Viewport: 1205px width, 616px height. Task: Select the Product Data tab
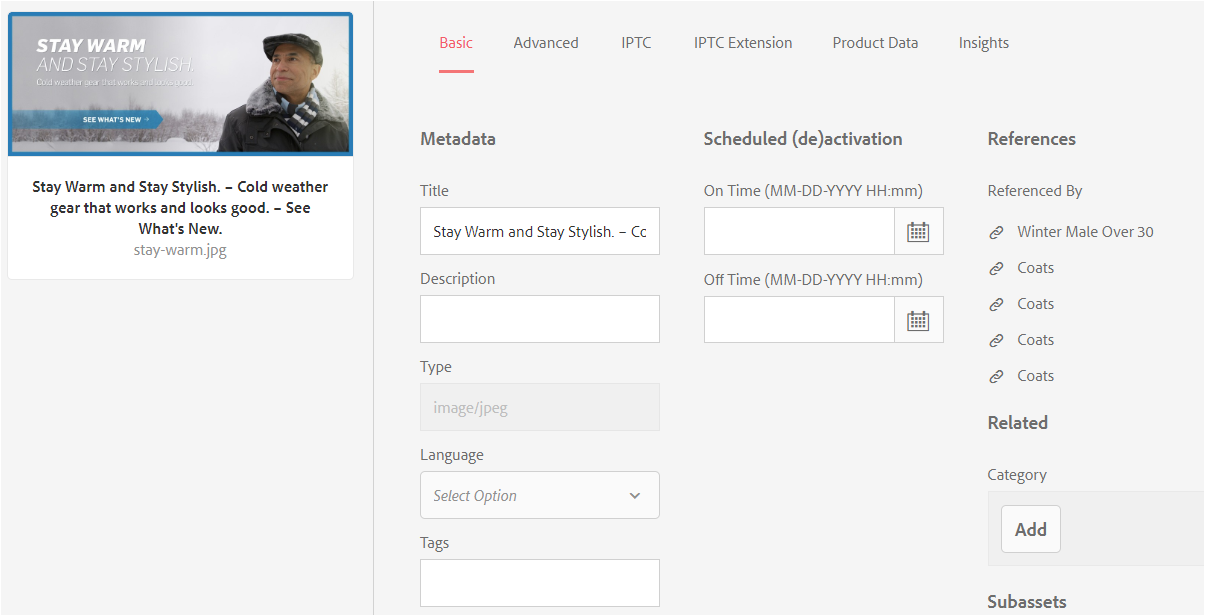pyautogui.click(x=875, y=43)
